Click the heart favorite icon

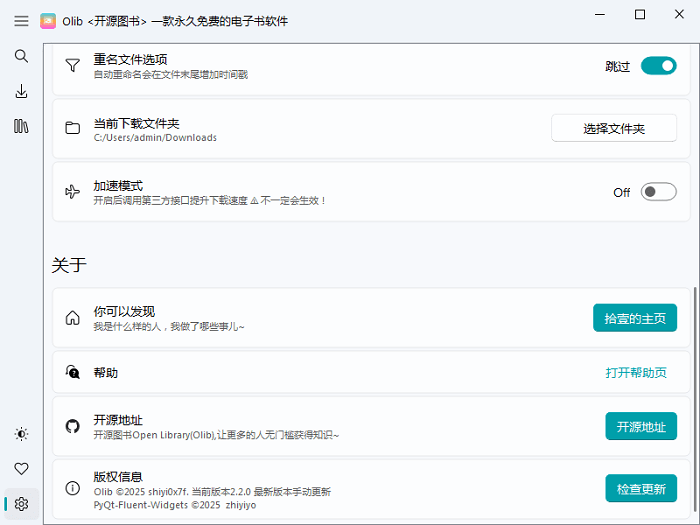pos(21,469)
